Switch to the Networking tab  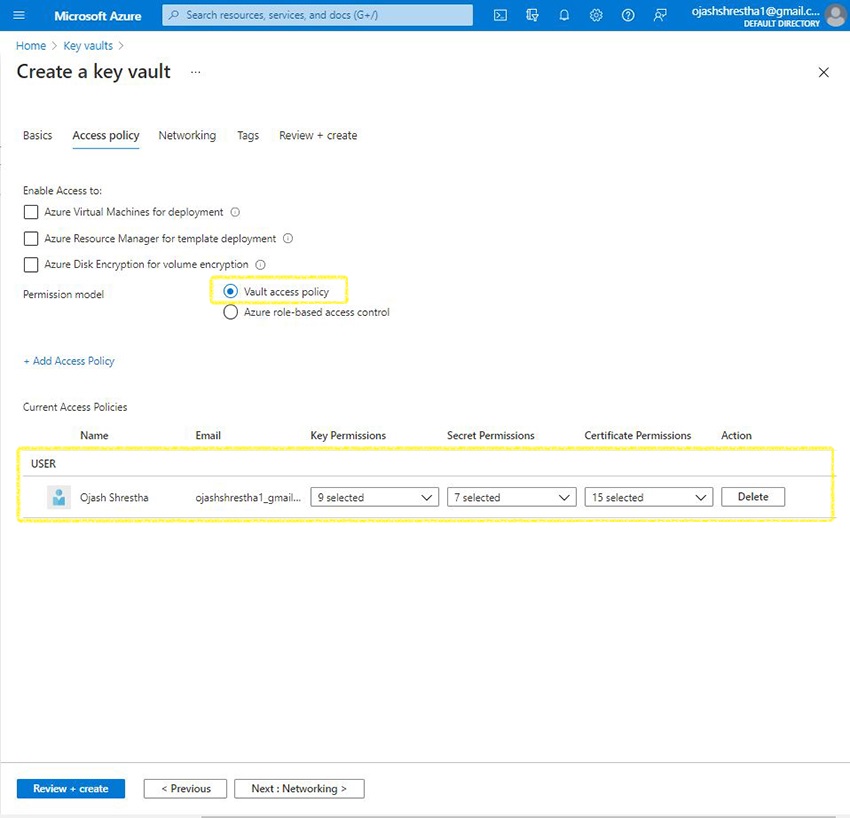point(187,136)
